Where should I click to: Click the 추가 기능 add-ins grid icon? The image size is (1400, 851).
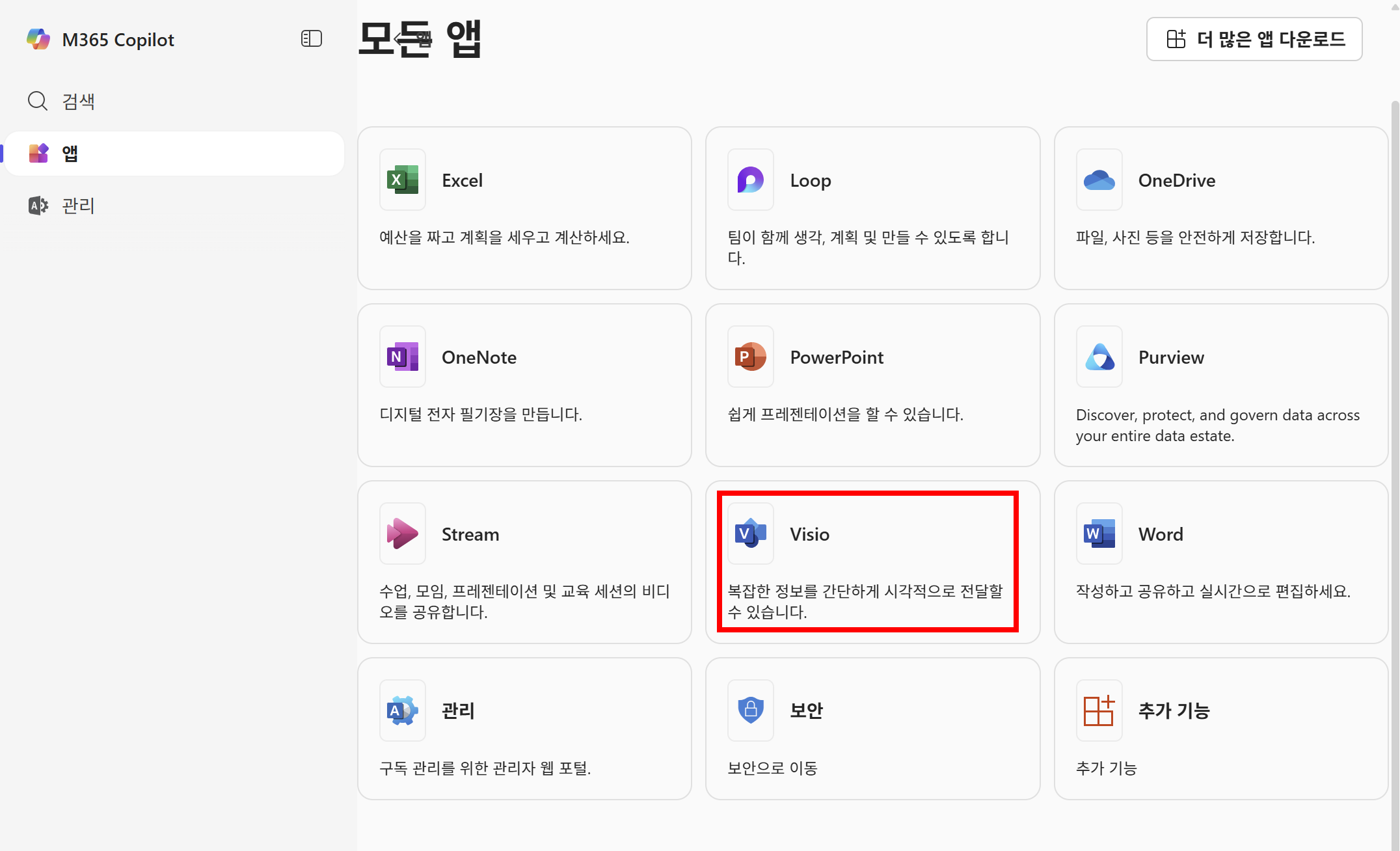point(1099,710)
